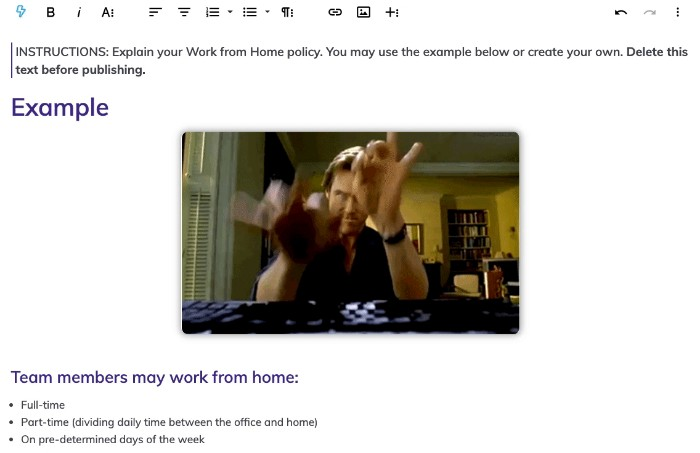Insert a hyperlink
Screen dimensions: 700x453
click(335, 12)
